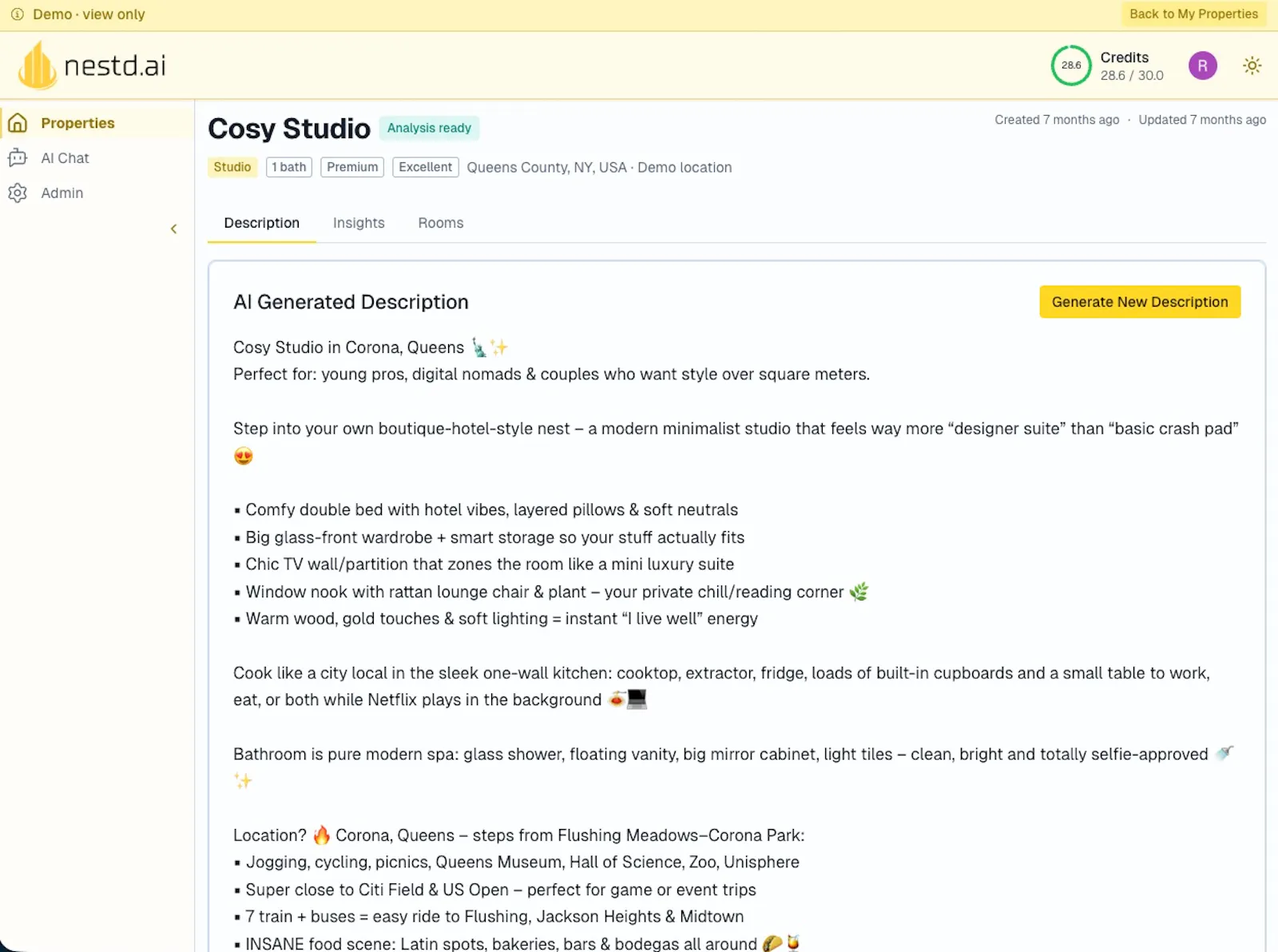Screen dimensions: 1278x952
Task: Select Properties in the sidebar
Action: 77,123
